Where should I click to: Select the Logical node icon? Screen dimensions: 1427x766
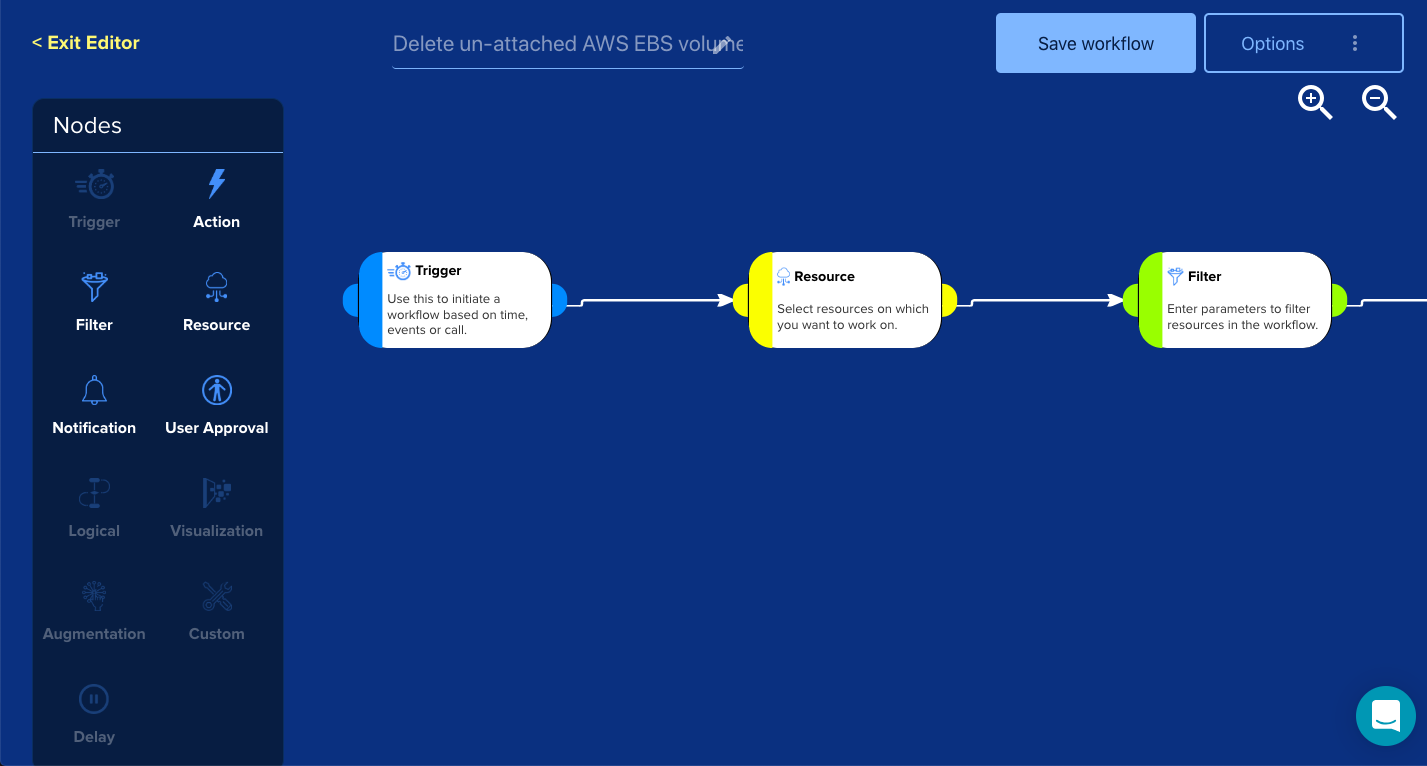[94, 493]
